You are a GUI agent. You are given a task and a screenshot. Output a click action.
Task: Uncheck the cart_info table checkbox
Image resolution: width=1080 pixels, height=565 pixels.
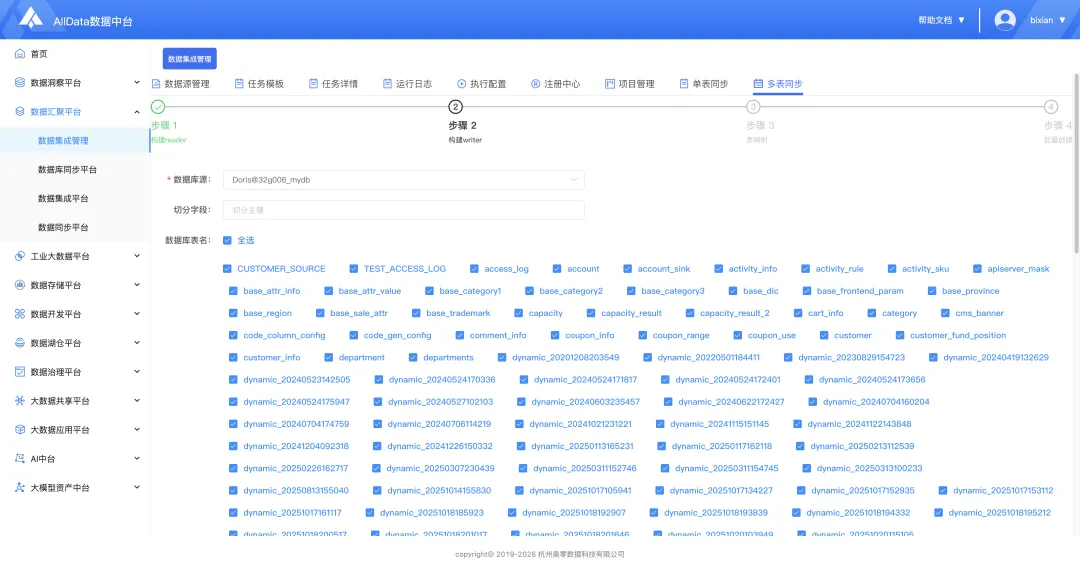pos(798,314)
